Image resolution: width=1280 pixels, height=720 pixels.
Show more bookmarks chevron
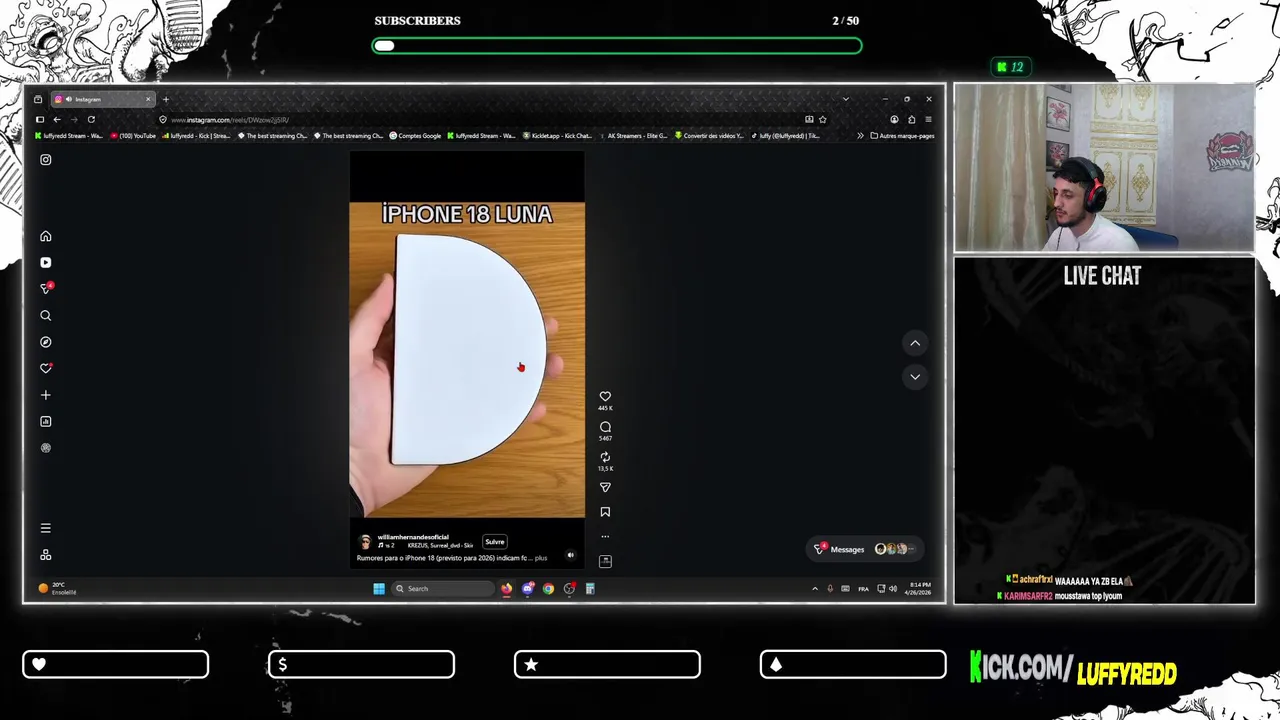pos(860,136)
